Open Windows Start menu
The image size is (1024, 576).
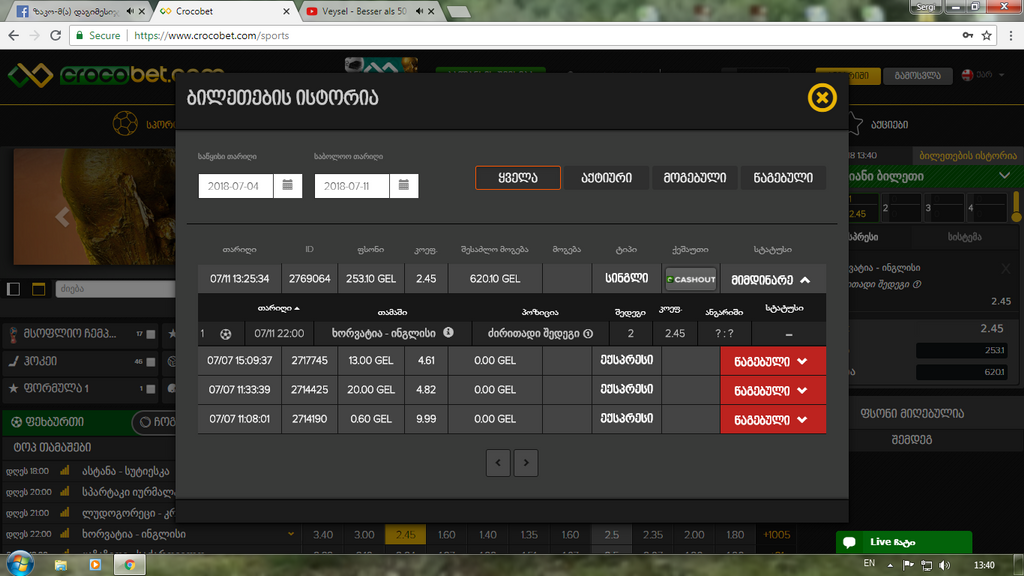[20, 564]
